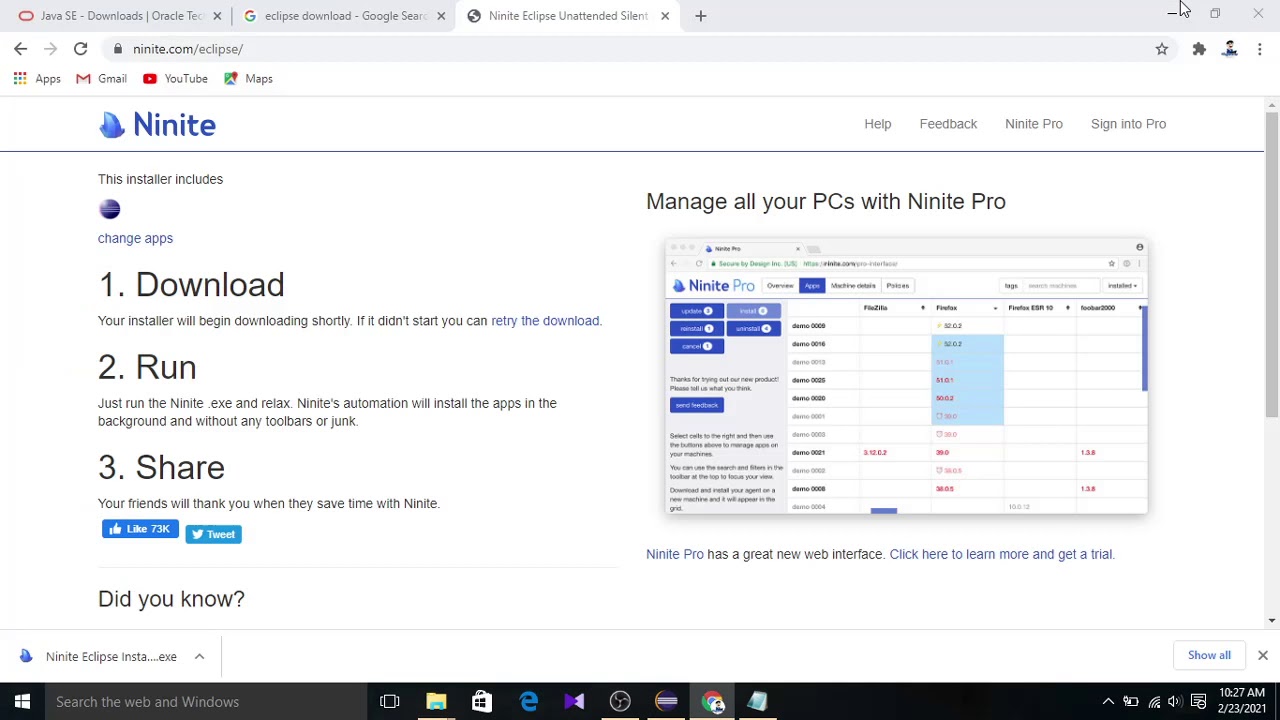Viewport: 1280px width, 720px height.
Task: Expand download options chevron for Ninite installer
Action: pos(199,657)
